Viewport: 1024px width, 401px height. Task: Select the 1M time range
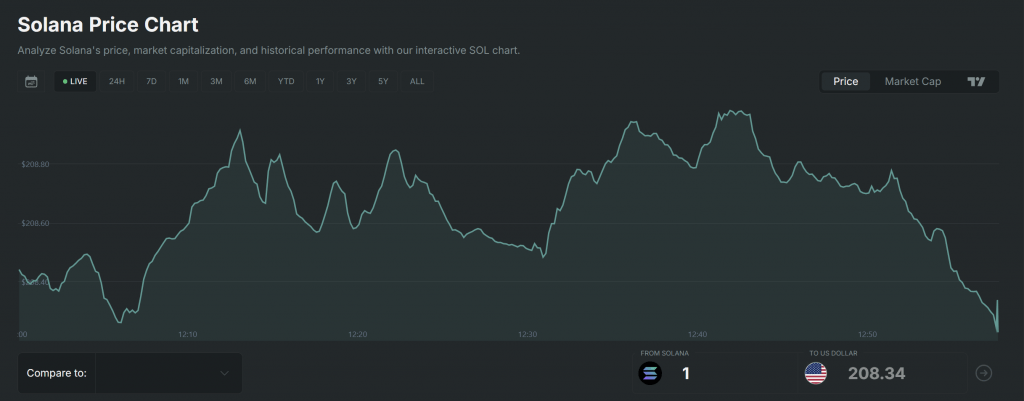pyautogui.click(x=183, y=81)
